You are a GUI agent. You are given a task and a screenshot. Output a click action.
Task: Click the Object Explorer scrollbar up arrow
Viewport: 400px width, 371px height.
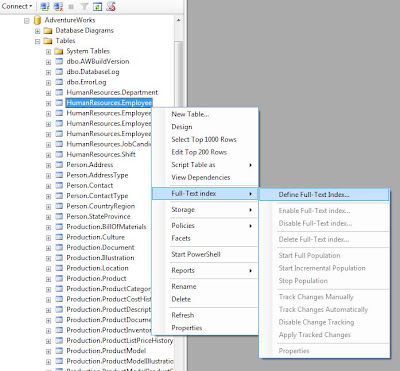[179, 20]
